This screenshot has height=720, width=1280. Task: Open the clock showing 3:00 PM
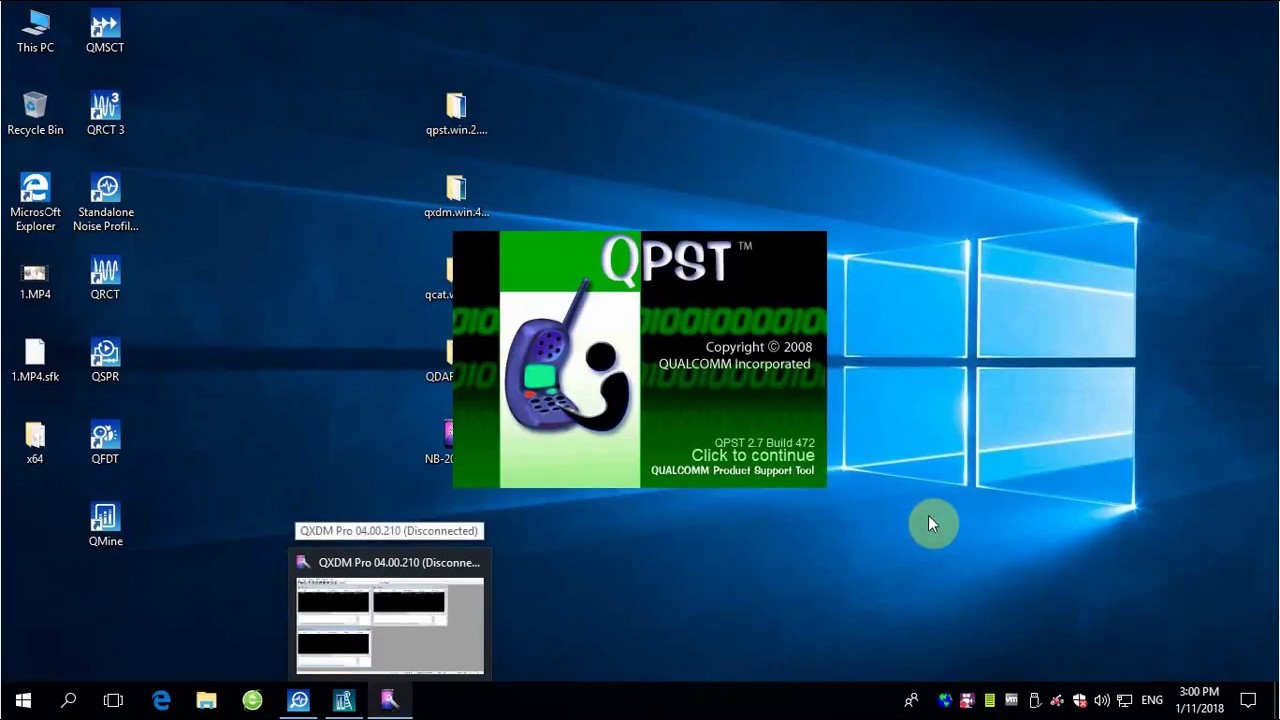[x=1199, y=700]
